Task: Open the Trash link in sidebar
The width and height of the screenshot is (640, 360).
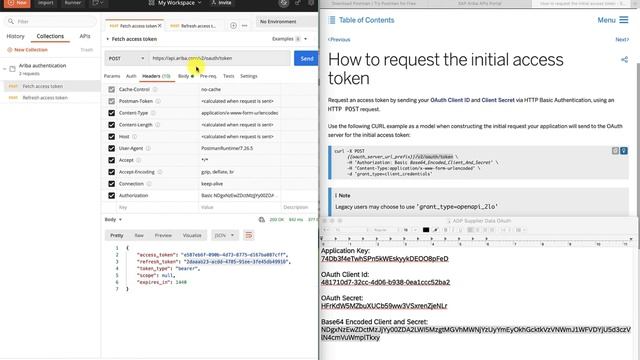Action: 87,50
